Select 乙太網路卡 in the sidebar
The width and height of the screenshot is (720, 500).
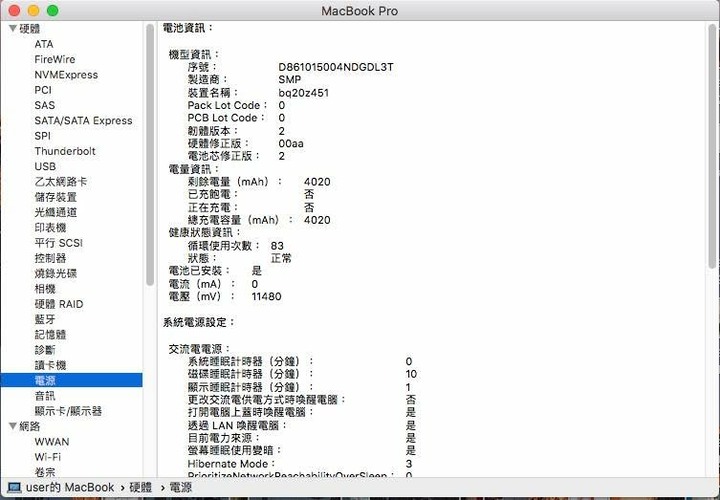[61, 182]
